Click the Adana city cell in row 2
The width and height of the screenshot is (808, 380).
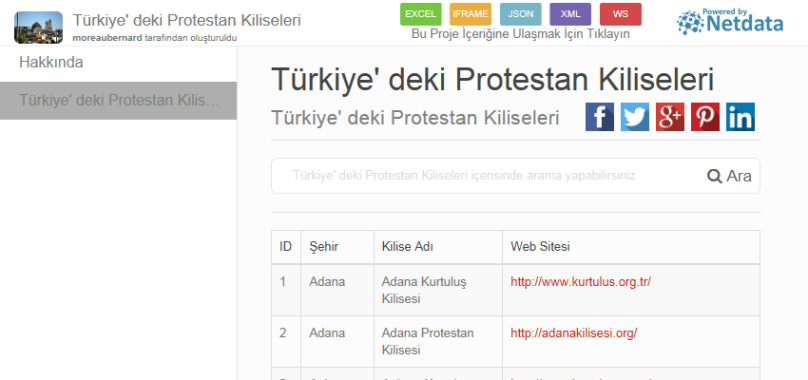pos(338,341)
